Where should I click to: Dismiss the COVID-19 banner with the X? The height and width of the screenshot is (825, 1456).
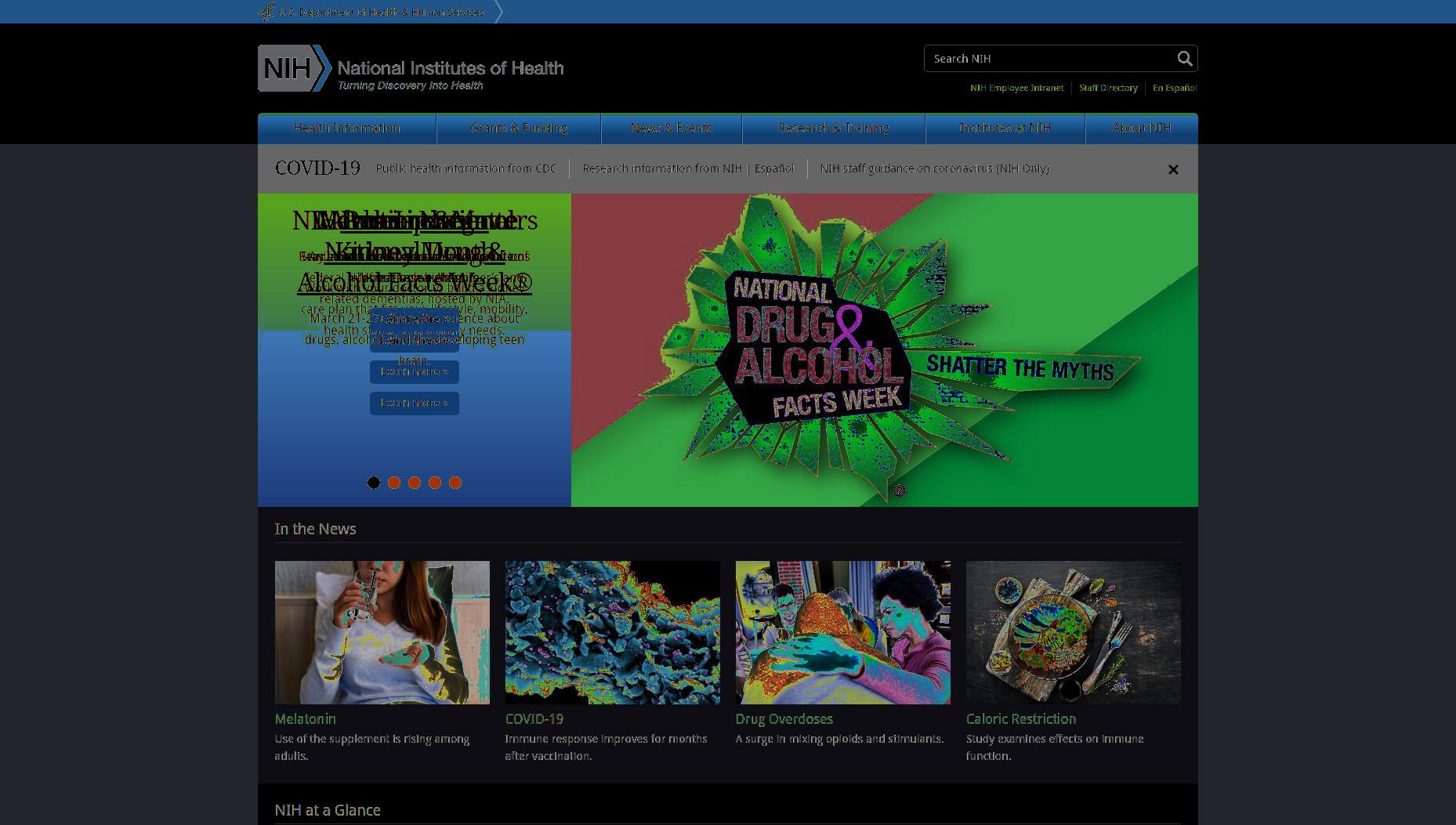click(x=1173, y=169)
